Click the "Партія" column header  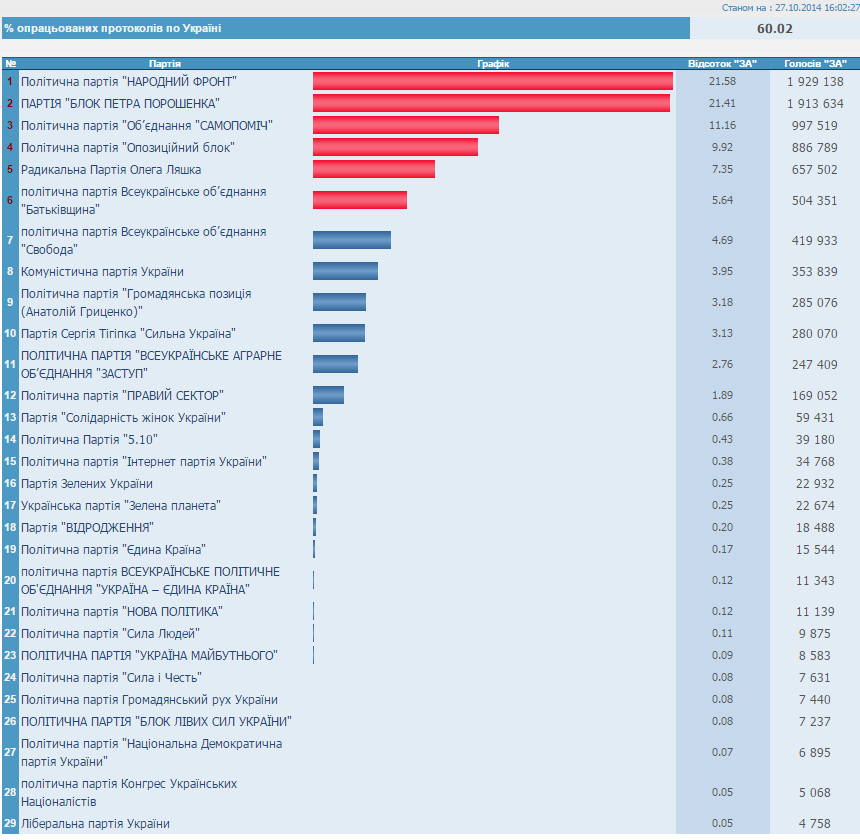(164, 64)
